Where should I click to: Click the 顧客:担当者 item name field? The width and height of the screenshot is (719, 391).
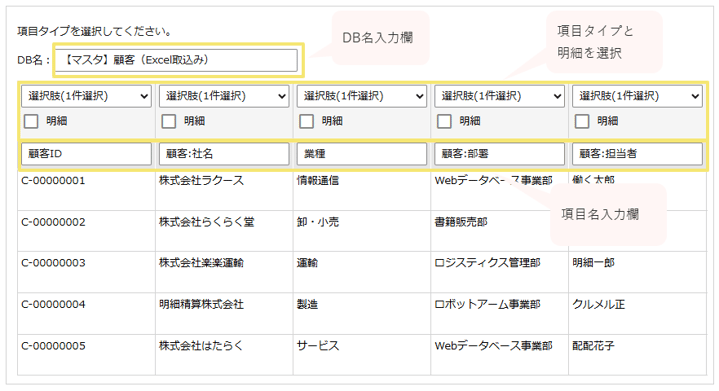[637, 154]
